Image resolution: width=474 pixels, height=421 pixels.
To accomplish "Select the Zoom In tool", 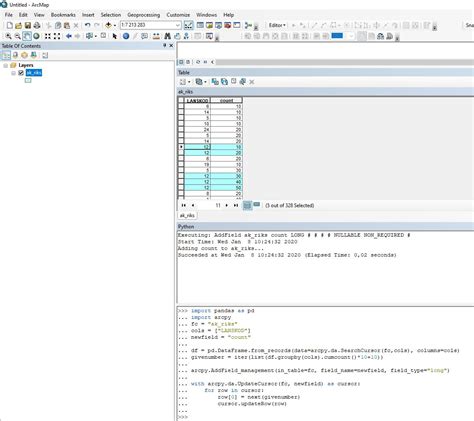I will [x=8, y=36].
